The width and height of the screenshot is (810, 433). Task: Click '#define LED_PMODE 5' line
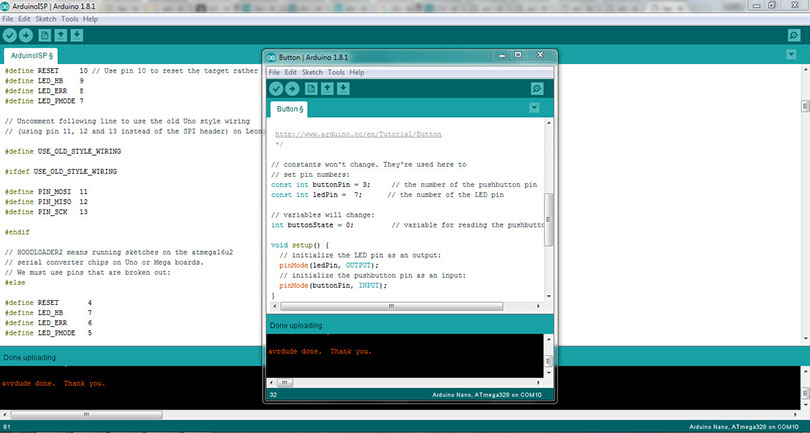[48, 333]
